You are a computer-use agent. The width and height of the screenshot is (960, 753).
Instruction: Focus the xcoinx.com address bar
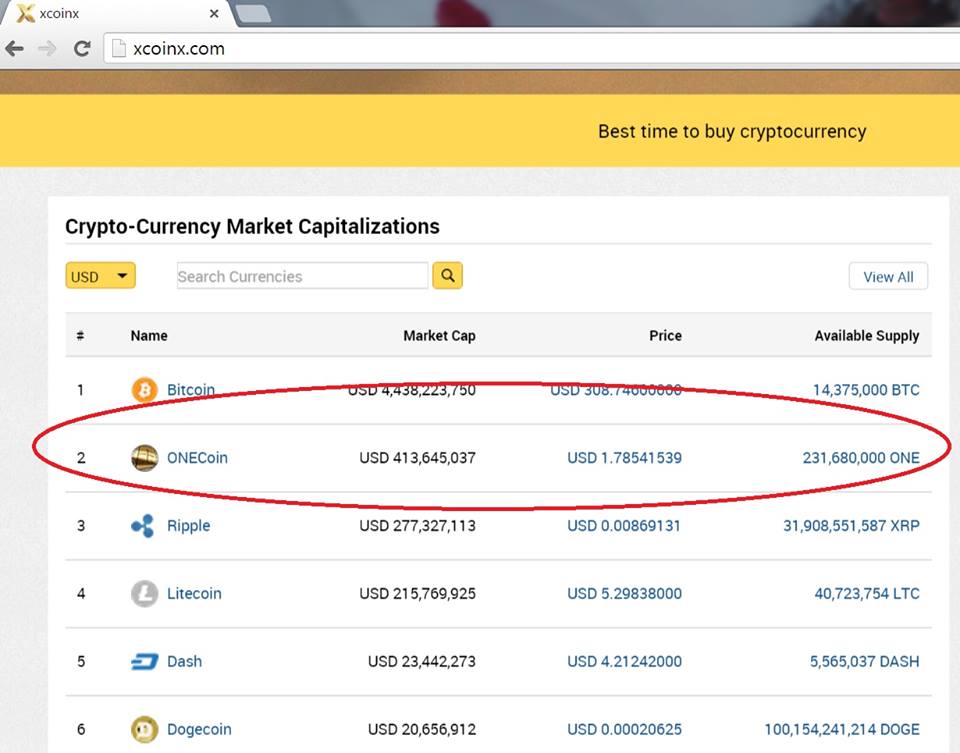click(x=531, y=48)
